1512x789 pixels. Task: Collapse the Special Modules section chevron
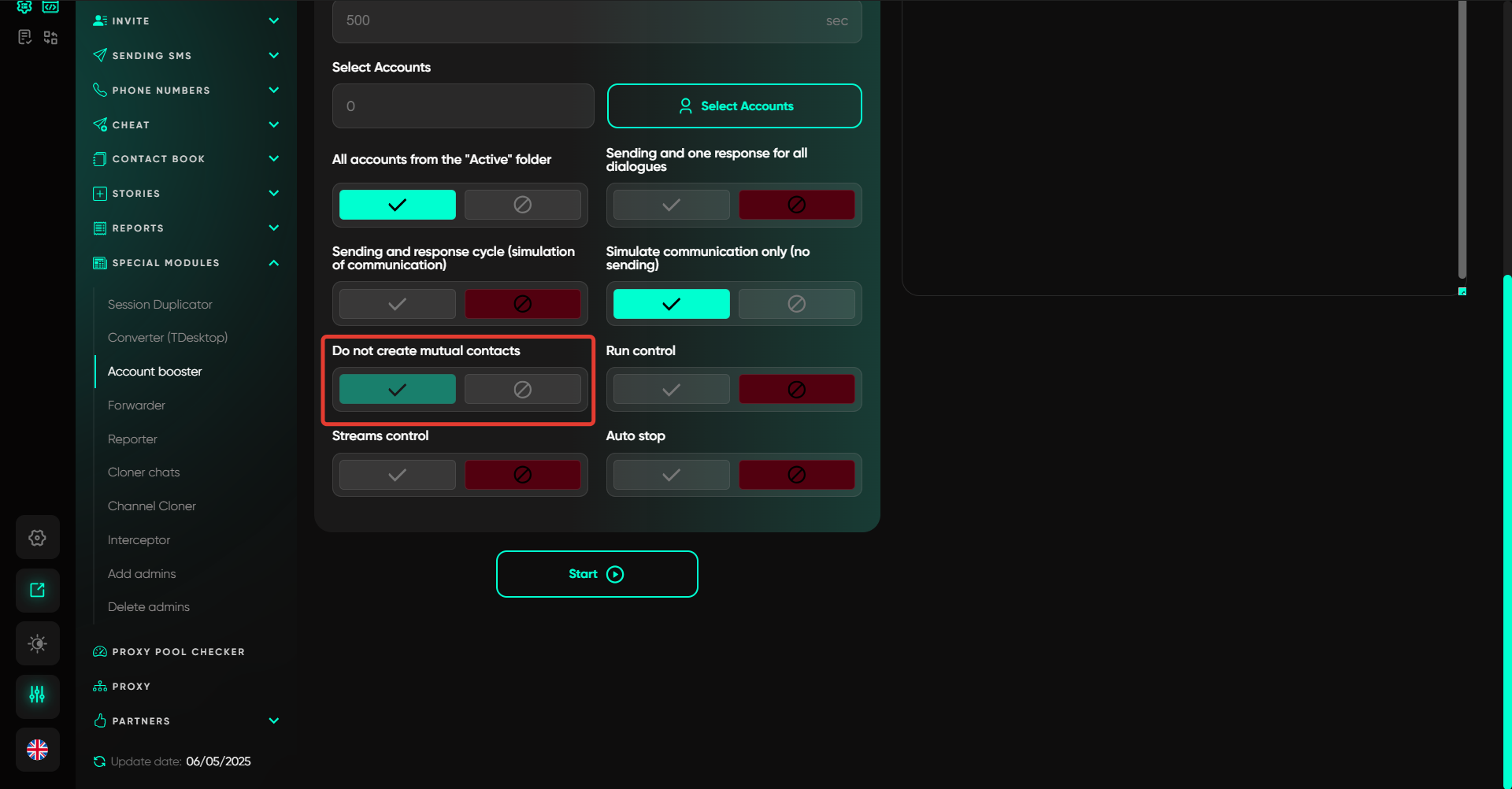273,263
